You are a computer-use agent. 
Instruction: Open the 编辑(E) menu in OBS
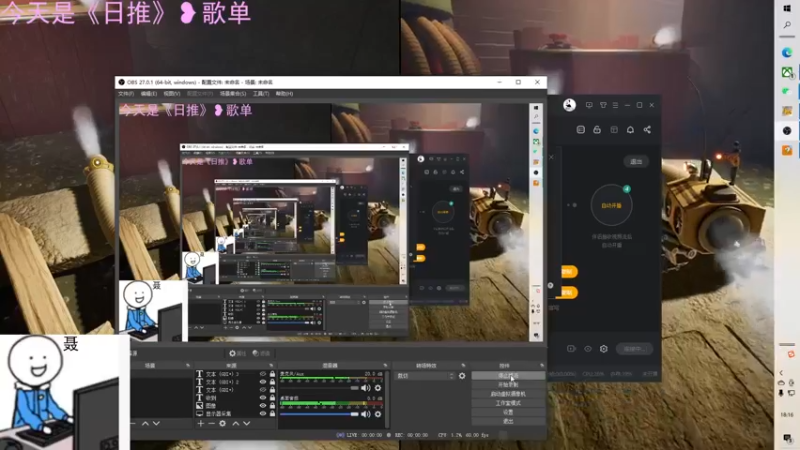(148, 94)
